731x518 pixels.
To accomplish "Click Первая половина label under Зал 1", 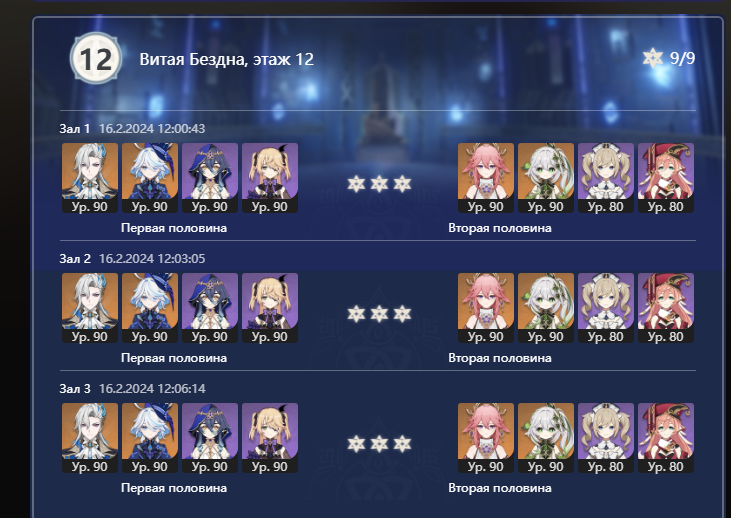I will coord(174,228).
